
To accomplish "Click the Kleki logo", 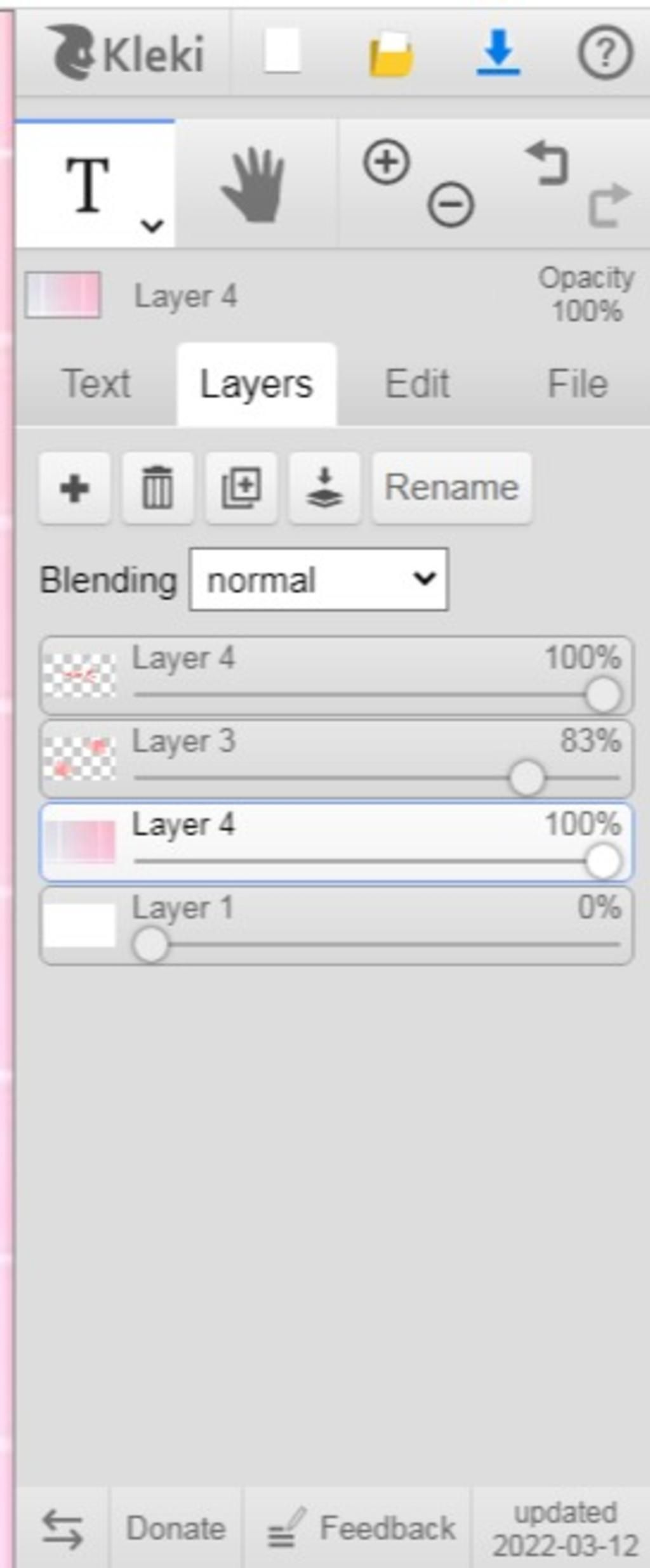I will point(127,53).
